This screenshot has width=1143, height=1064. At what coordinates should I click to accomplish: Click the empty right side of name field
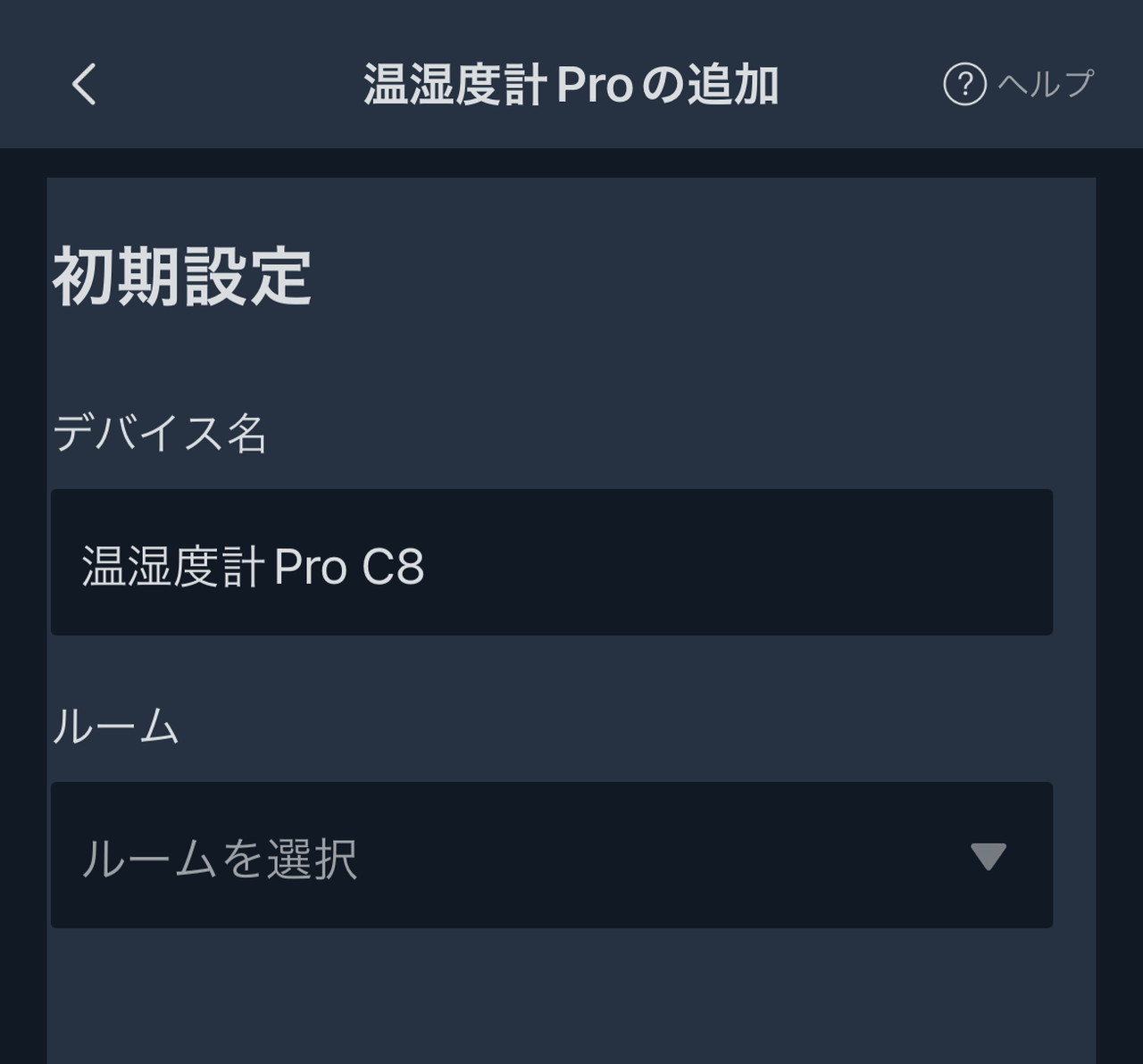point(804,562)
